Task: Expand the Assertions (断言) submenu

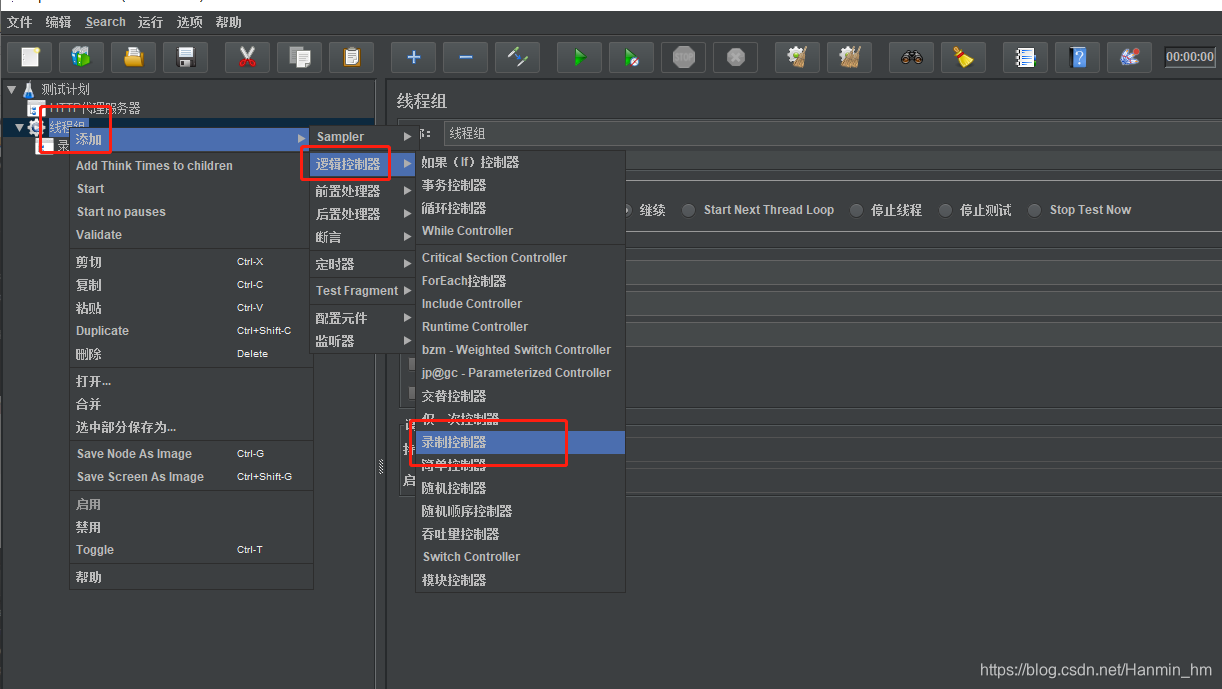Action: click(361, 237)
